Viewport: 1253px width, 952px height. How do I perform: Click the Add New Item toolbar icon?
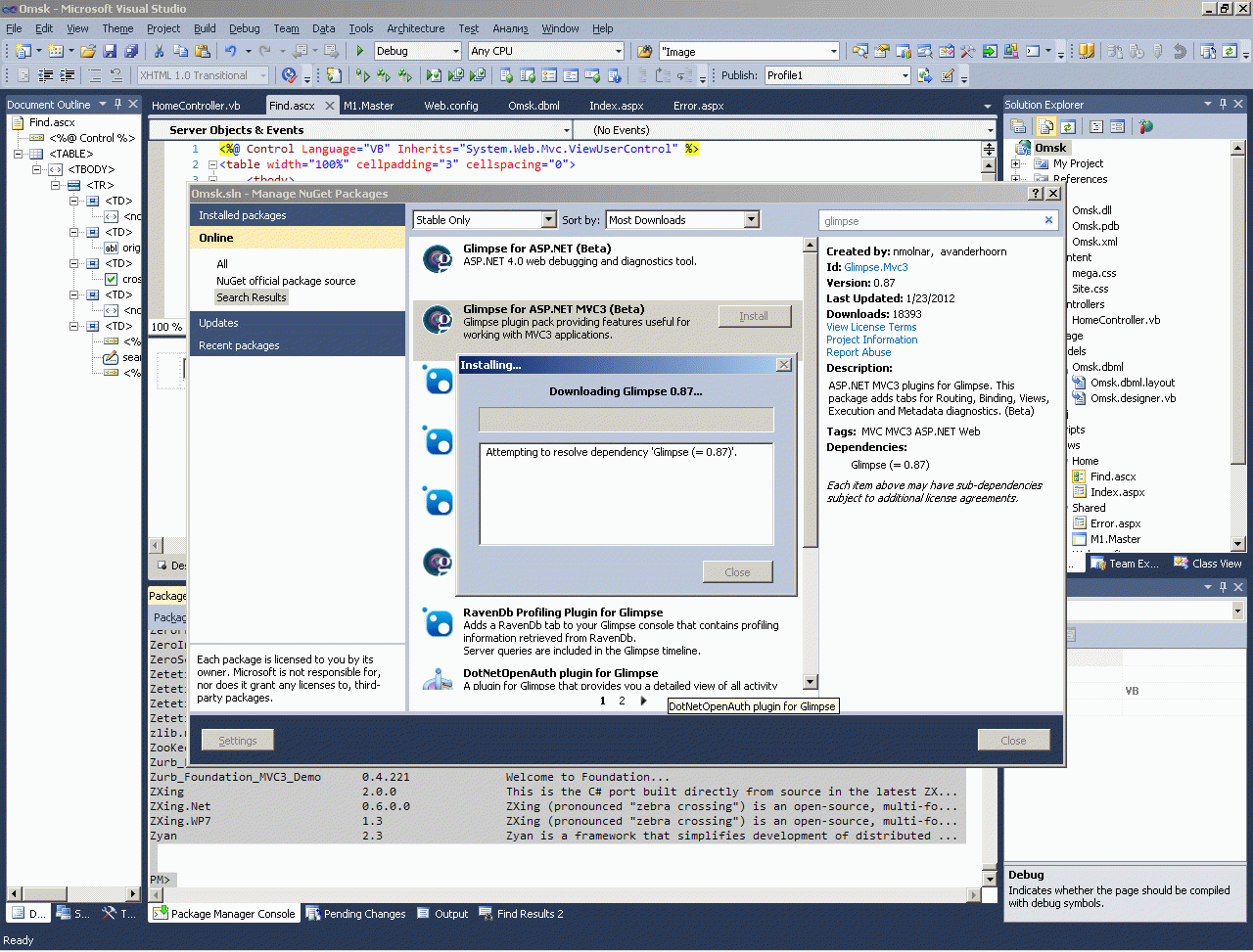[x=56, y=51]
